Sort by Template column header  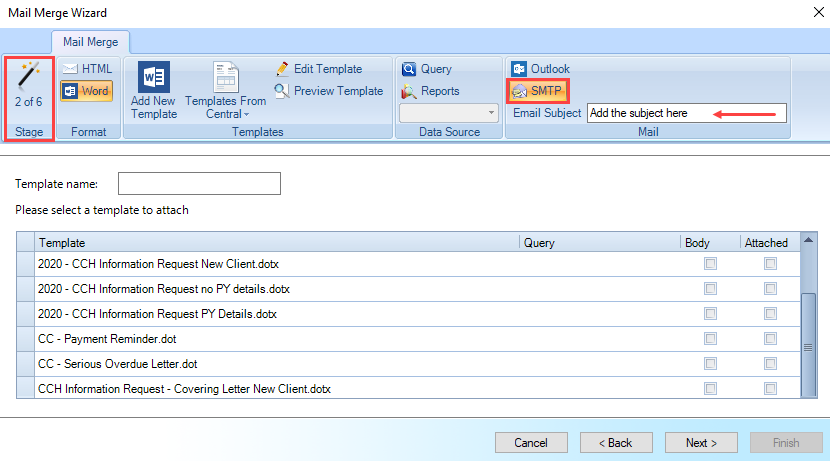point(277,242)
